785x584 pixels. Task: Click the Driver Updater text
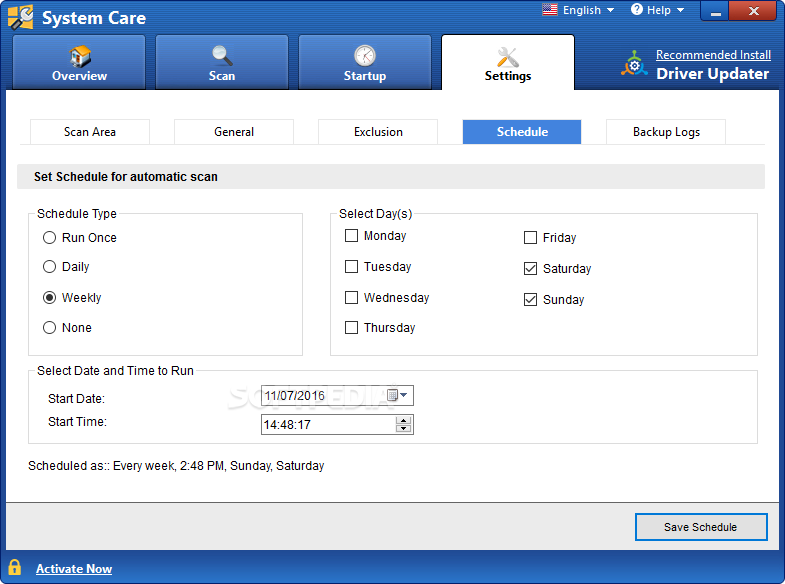coord(712,74)
